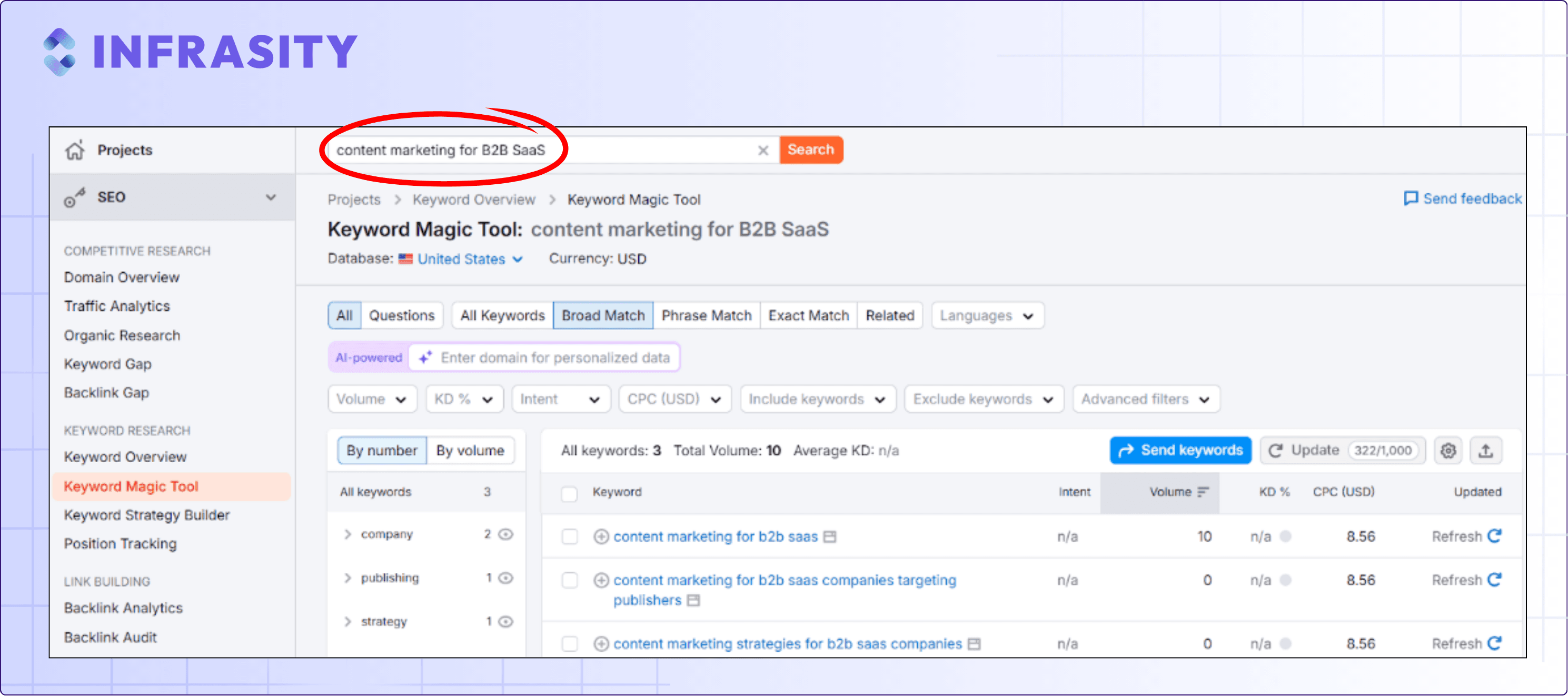
Task: Click the AI sparkle icon
Action: (x=425, y=357)
